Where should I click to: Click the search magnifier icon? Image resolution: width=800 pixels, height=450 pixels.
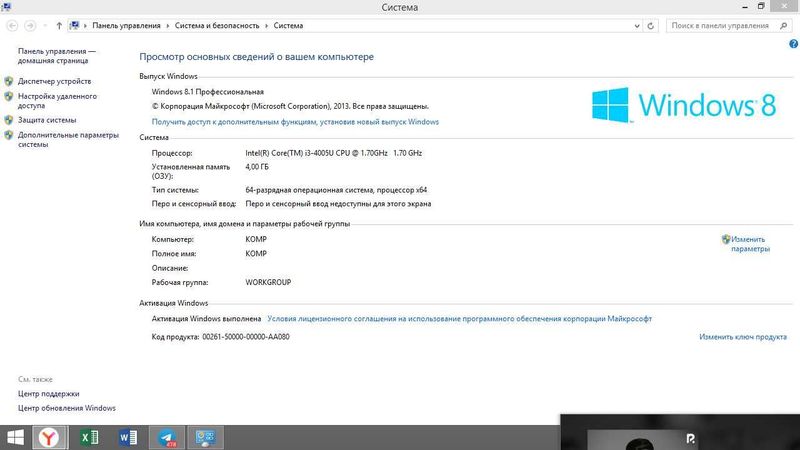coord(784,26)
